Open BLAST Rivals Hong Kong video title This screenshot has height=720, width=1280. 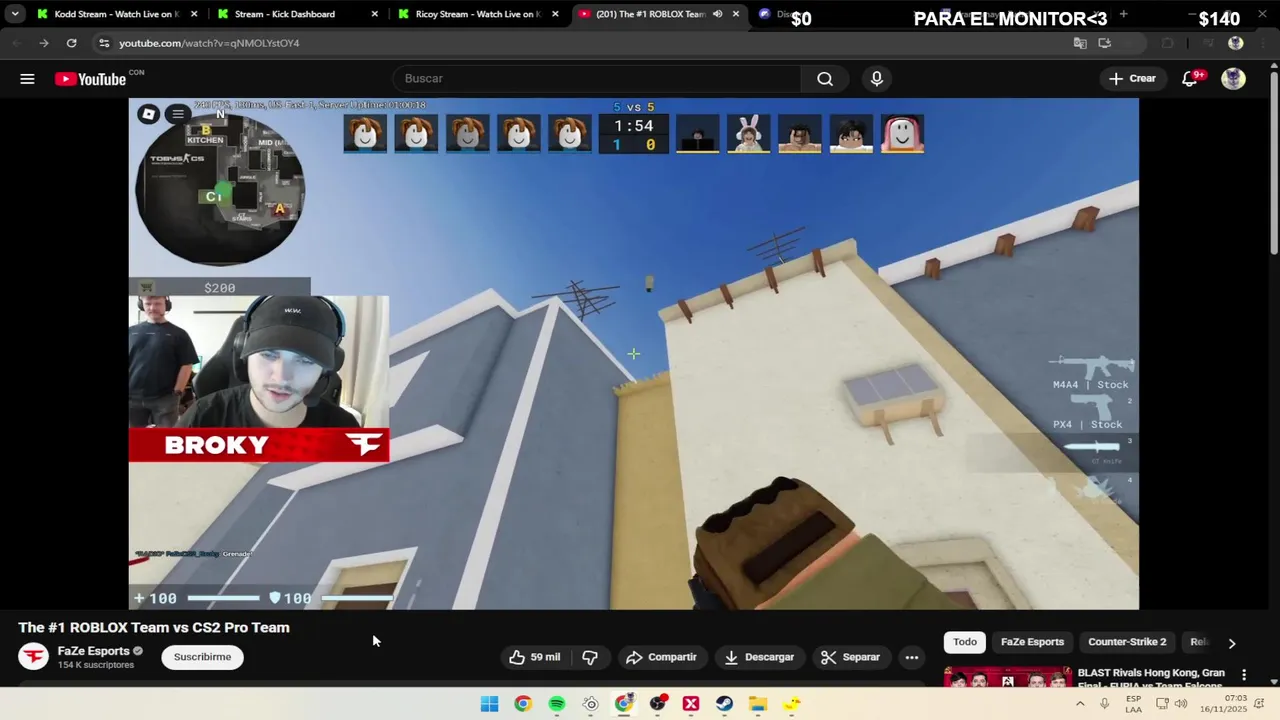coord(1151,678)
